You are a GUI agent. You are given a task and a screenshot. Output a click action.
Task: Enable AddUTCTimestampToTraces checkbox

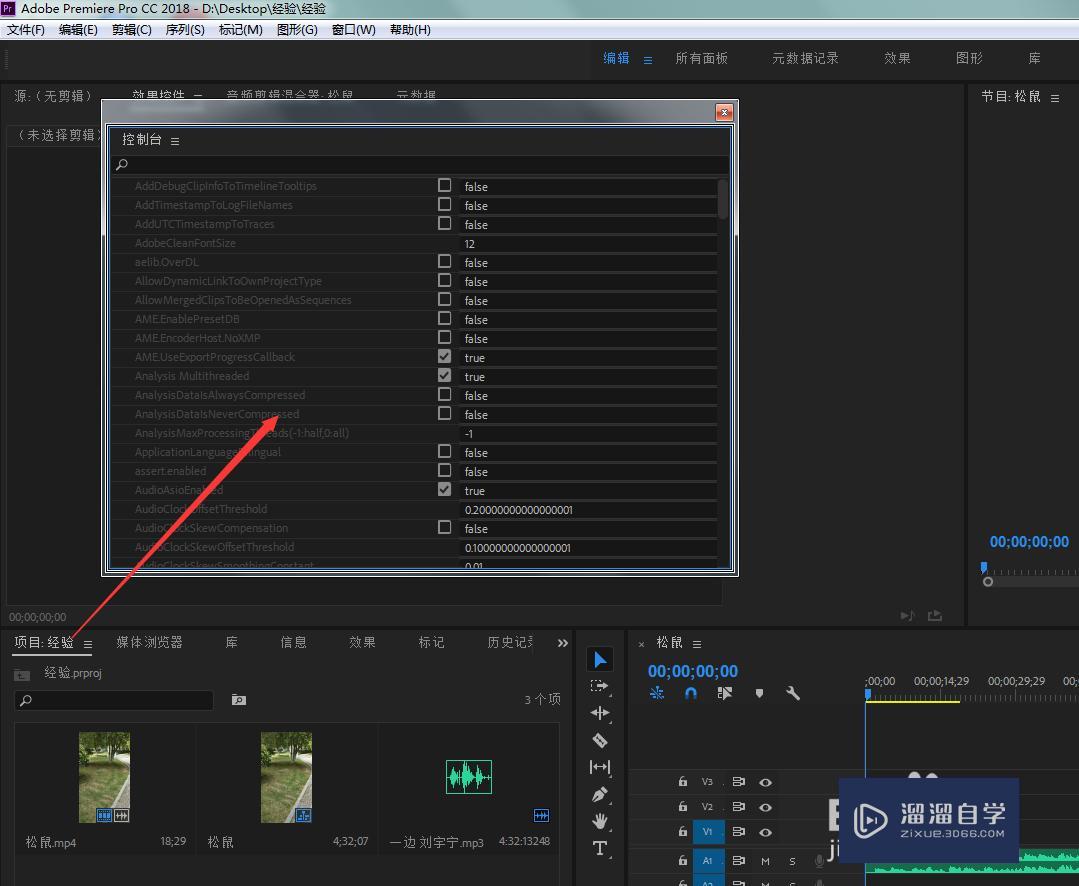(445, 224)
